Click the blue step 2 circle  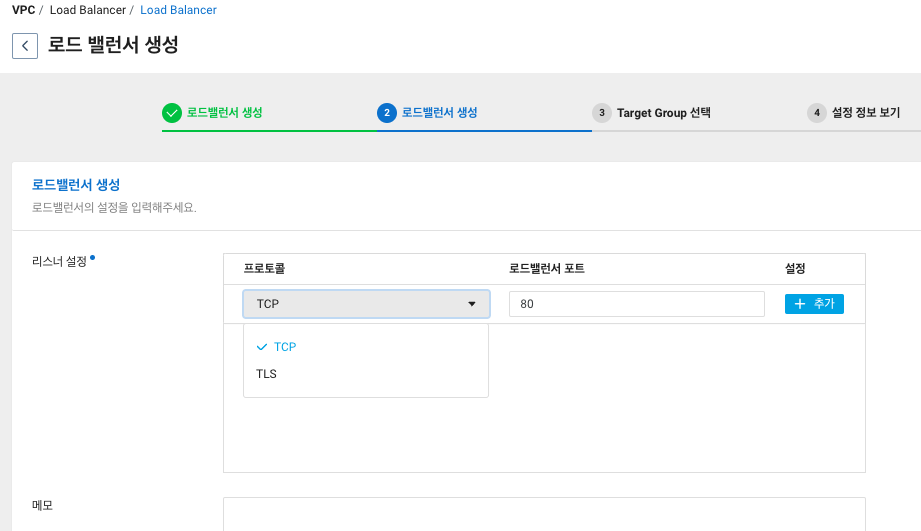pyautogui.click(x=386, y=113)
